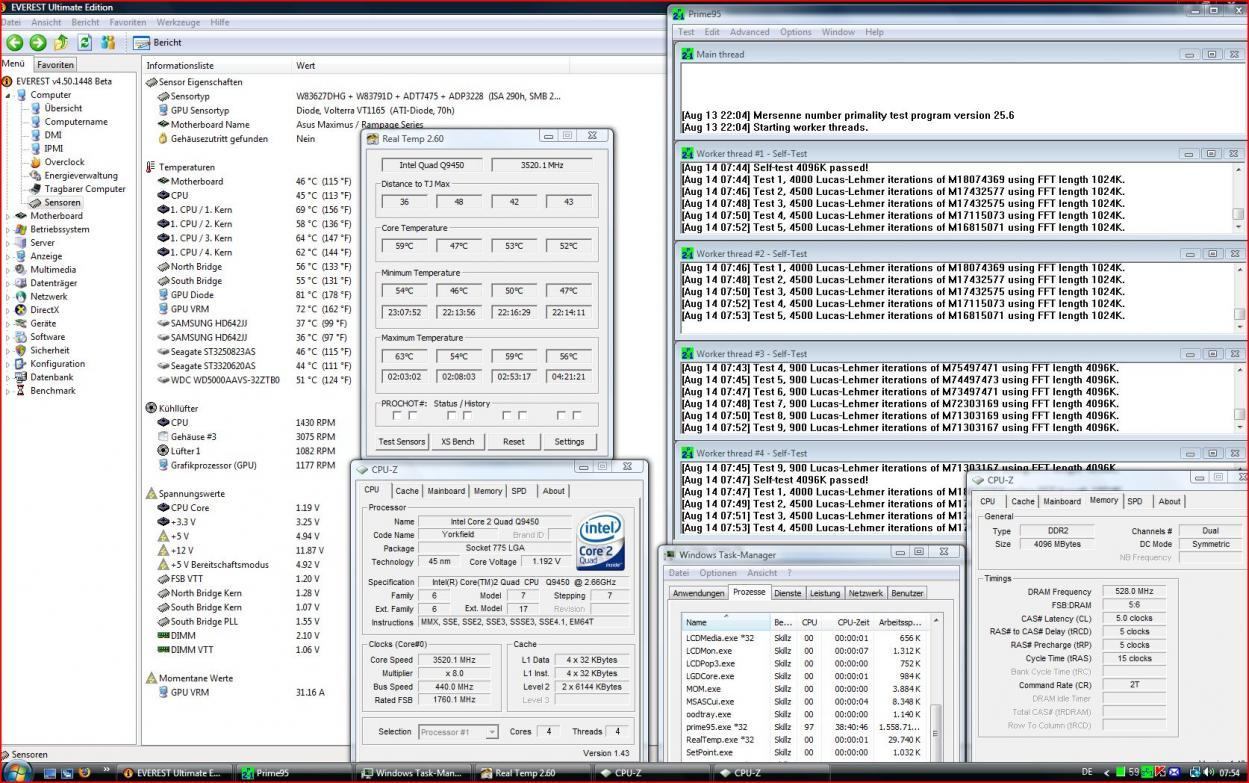Click the Prime95 taskbar button
The height and width of the screenshot is (783, 1249).
290,773
